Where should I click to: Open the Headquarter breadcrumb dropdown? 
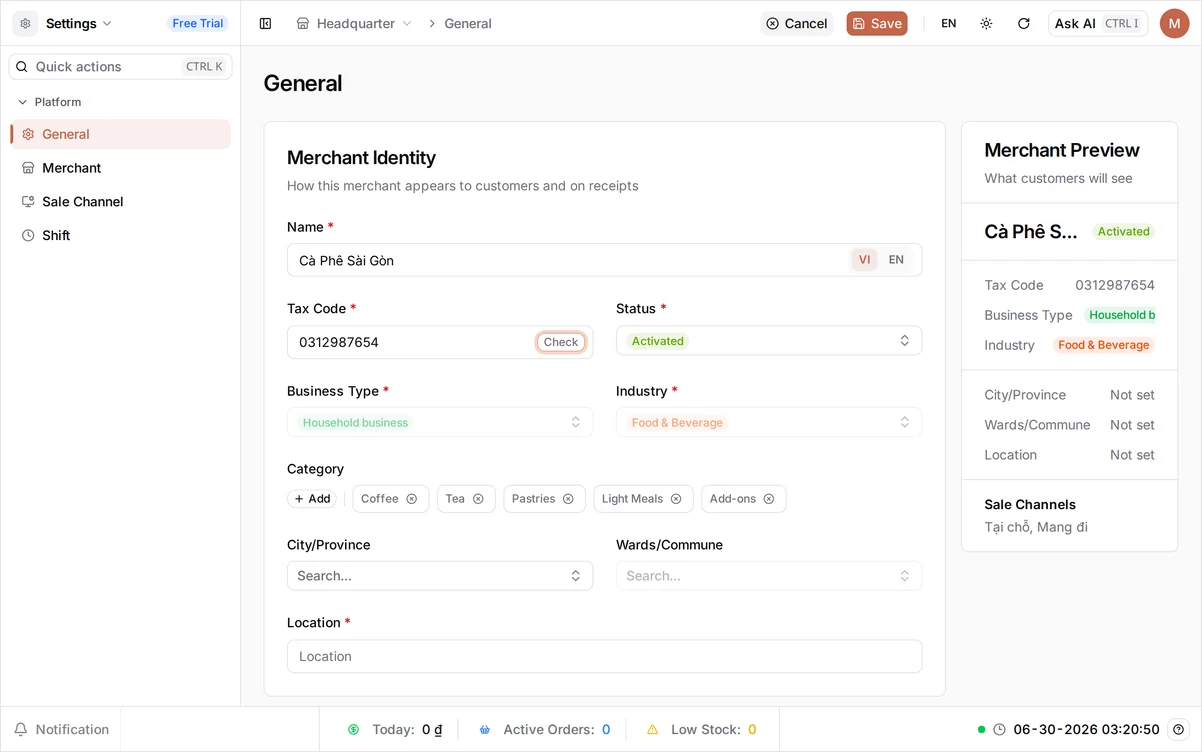[355, 23]
